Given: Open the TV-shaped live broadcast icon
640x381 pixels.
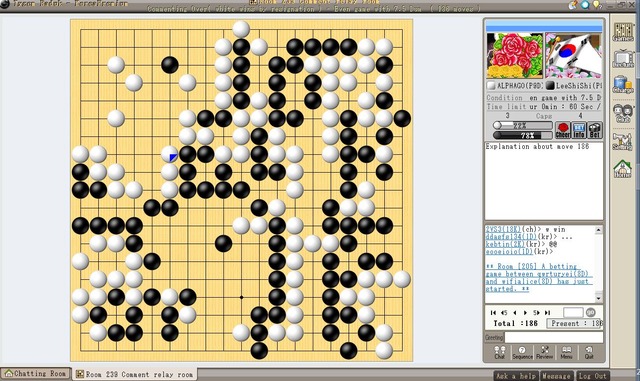Looking at the screenshot, I should [623, 58].
